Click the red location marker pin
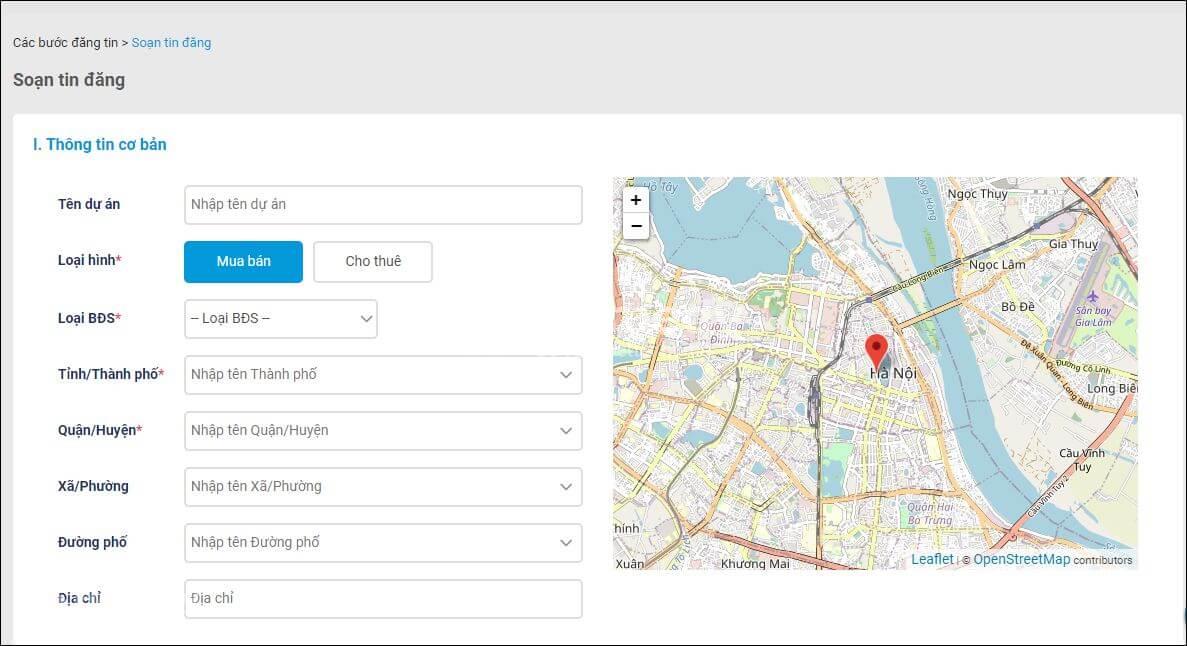This screenshot has height=646, width=1187. [876, 351]
